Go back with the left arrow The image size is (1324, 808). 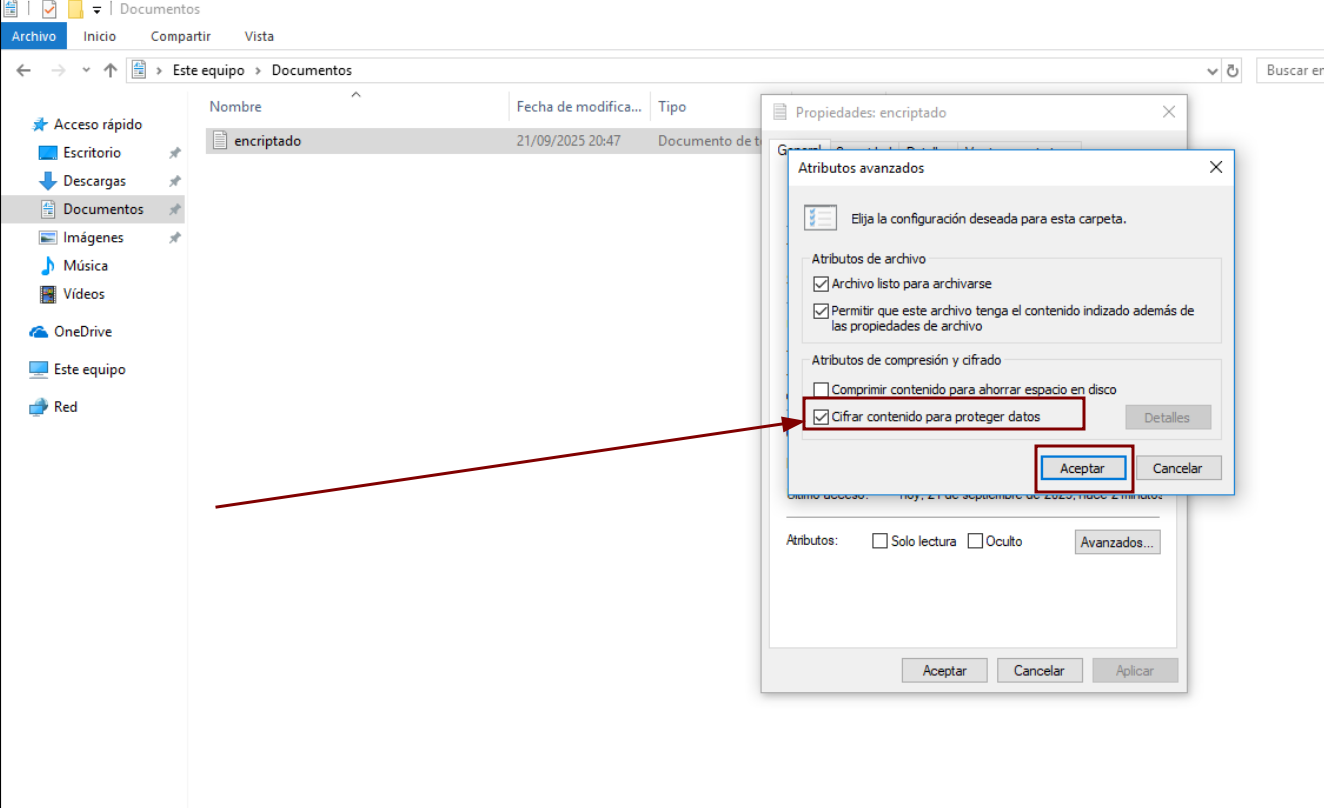coord(24,71)
